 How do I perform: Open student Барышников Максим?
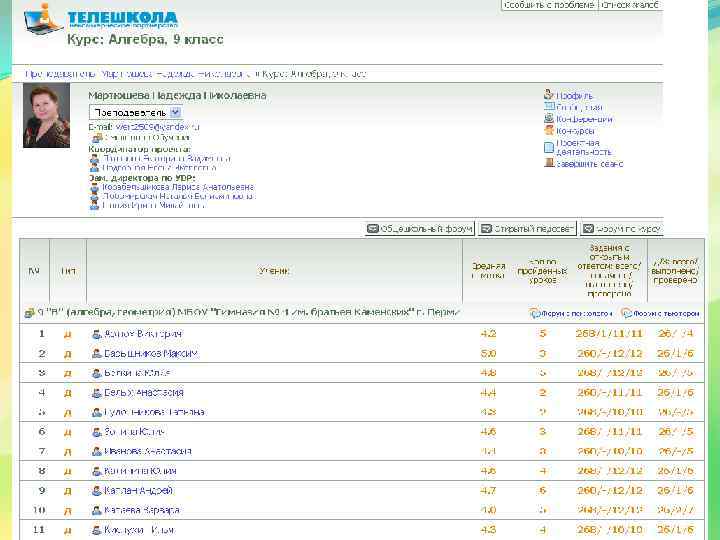coord(151,354)
